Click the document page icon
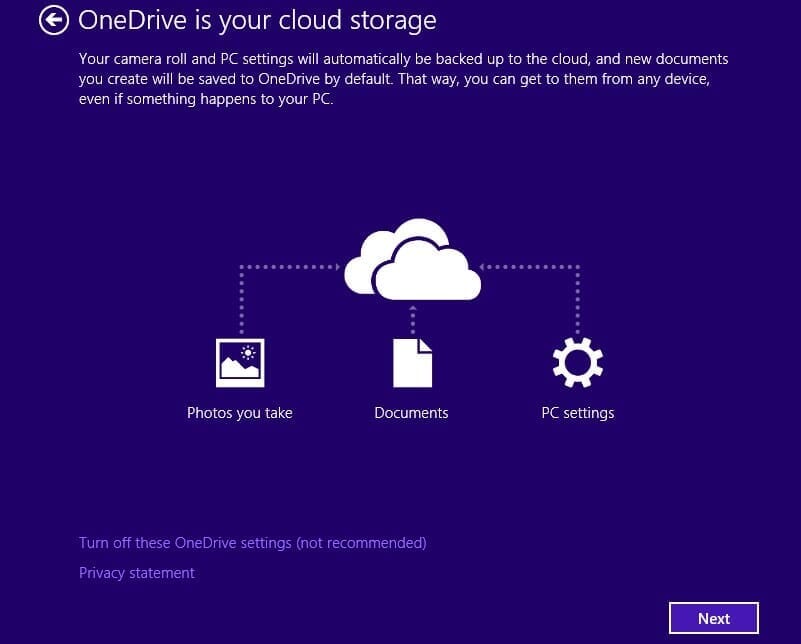Screen dimensions: 801x644 [x=412, y=362]
